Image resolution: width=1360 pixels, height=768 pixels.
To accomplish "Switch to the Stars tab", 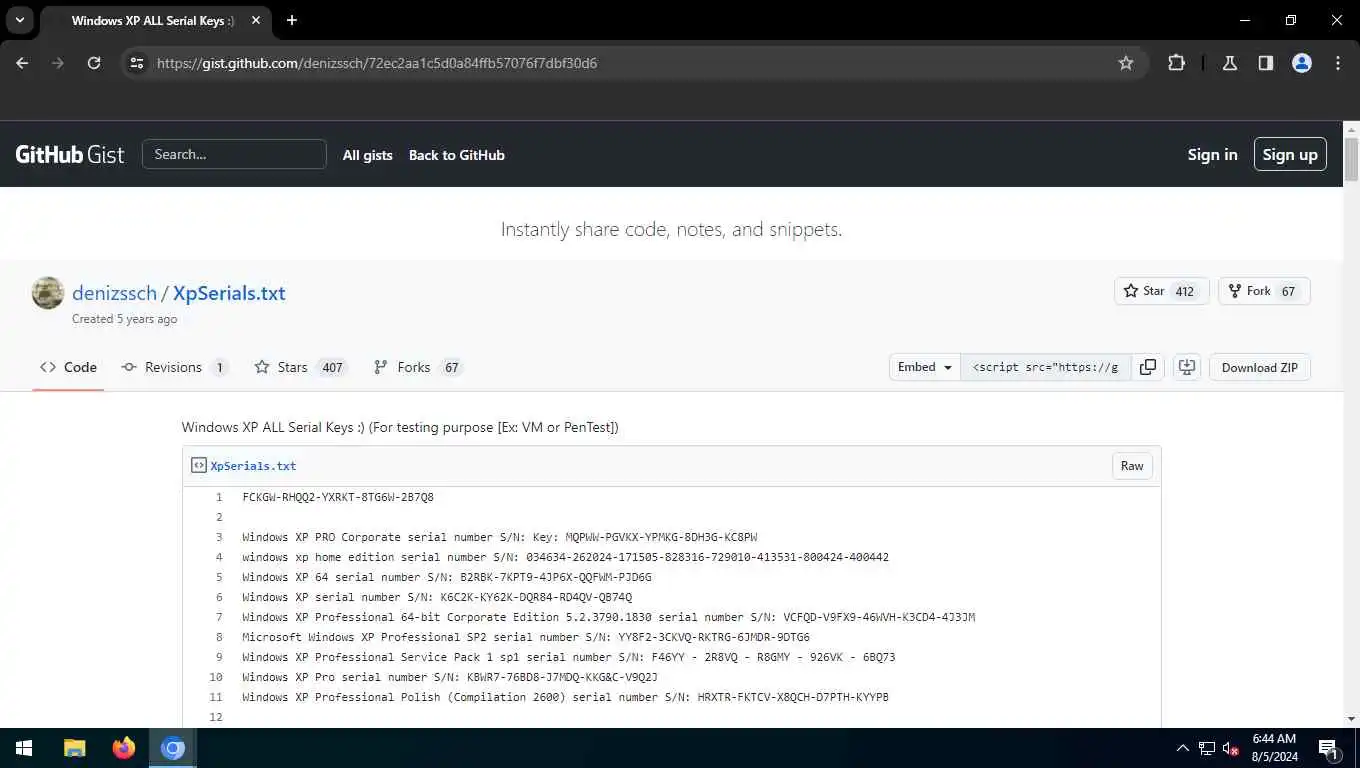I will (299, 367).
